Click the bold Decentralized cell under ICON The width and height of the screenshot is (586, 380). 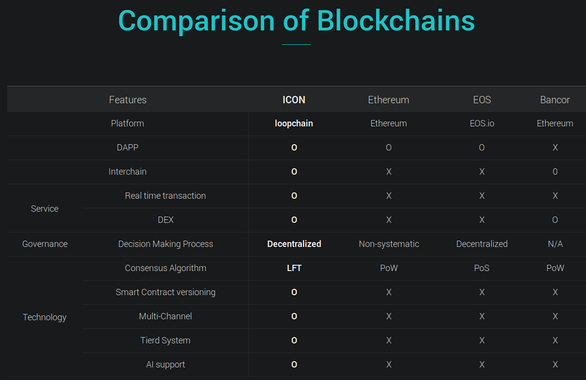pyautogui.click(x=294, y=244)
